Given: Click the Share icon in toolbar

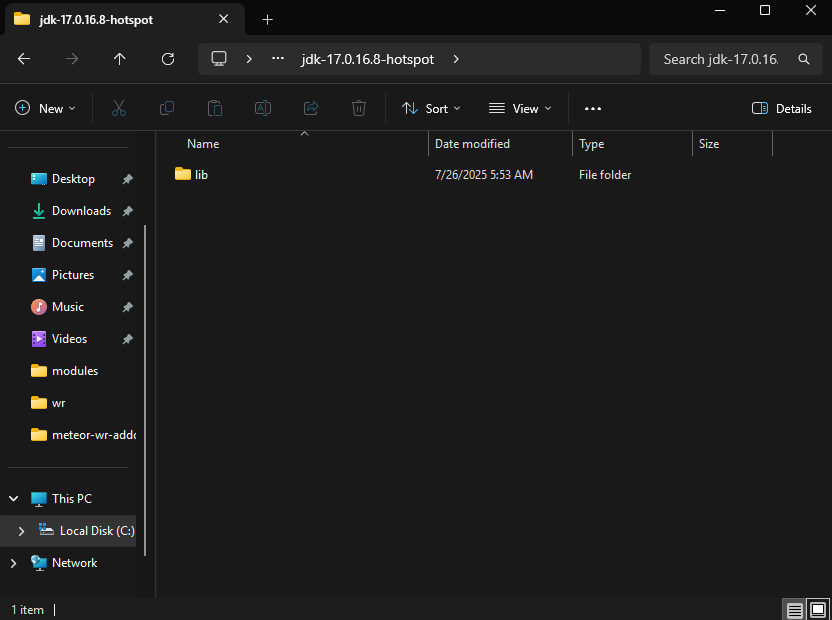Looking at the screenshot, I should coord(311,108).
